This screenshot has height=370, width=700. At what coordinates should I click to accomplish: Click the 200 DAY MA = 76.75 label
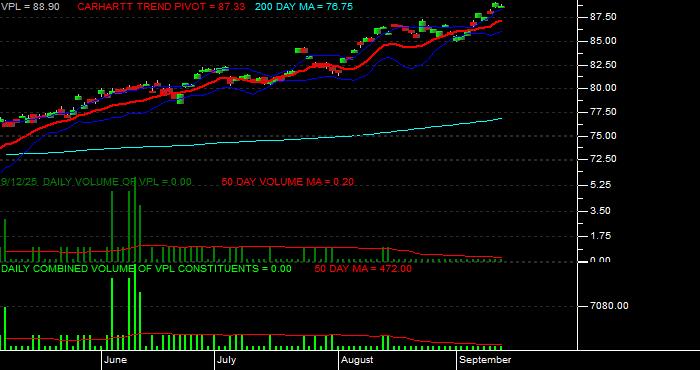pyautogui.click(x=304, y=7)
